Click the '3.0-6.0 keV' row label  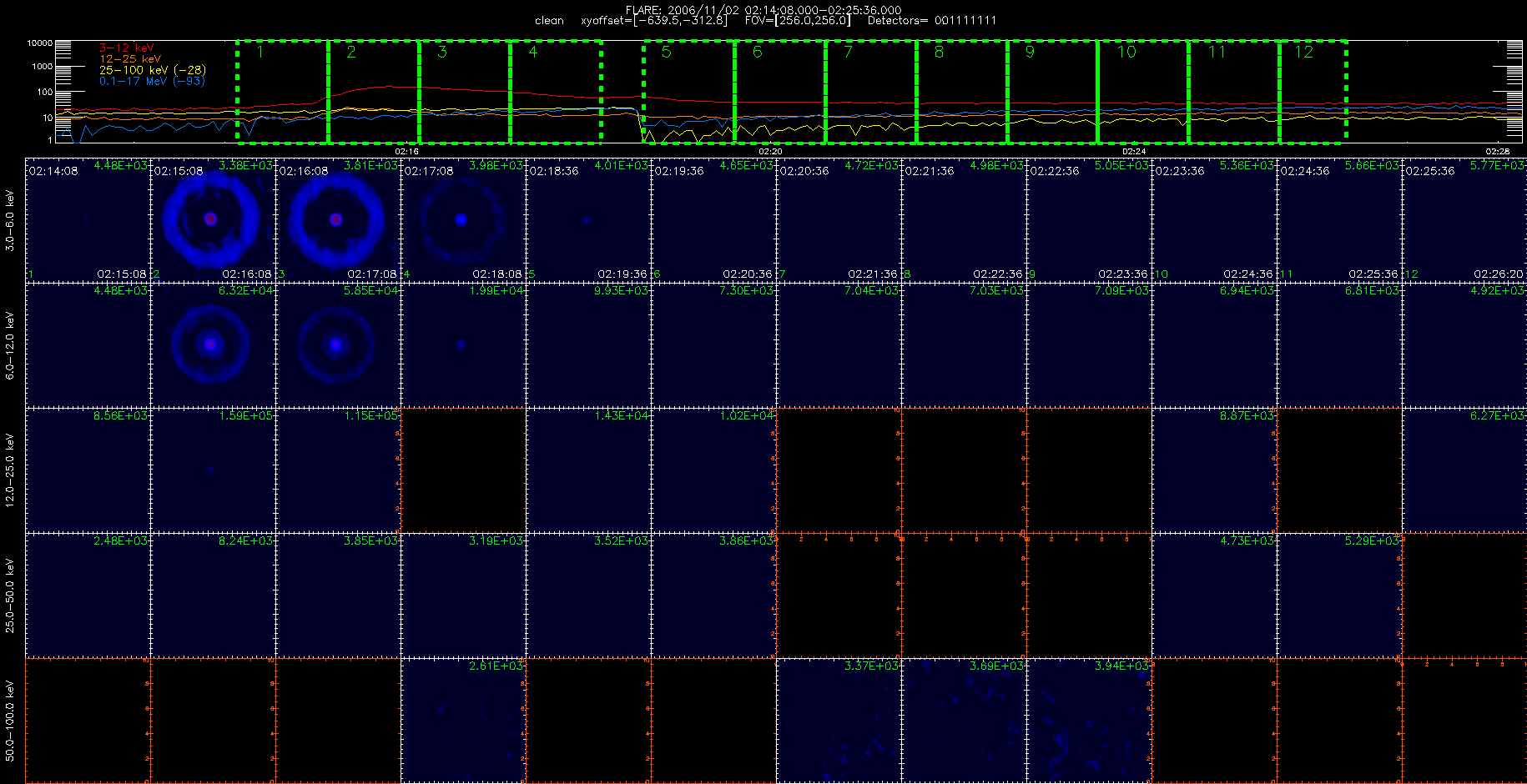point(10,220)
